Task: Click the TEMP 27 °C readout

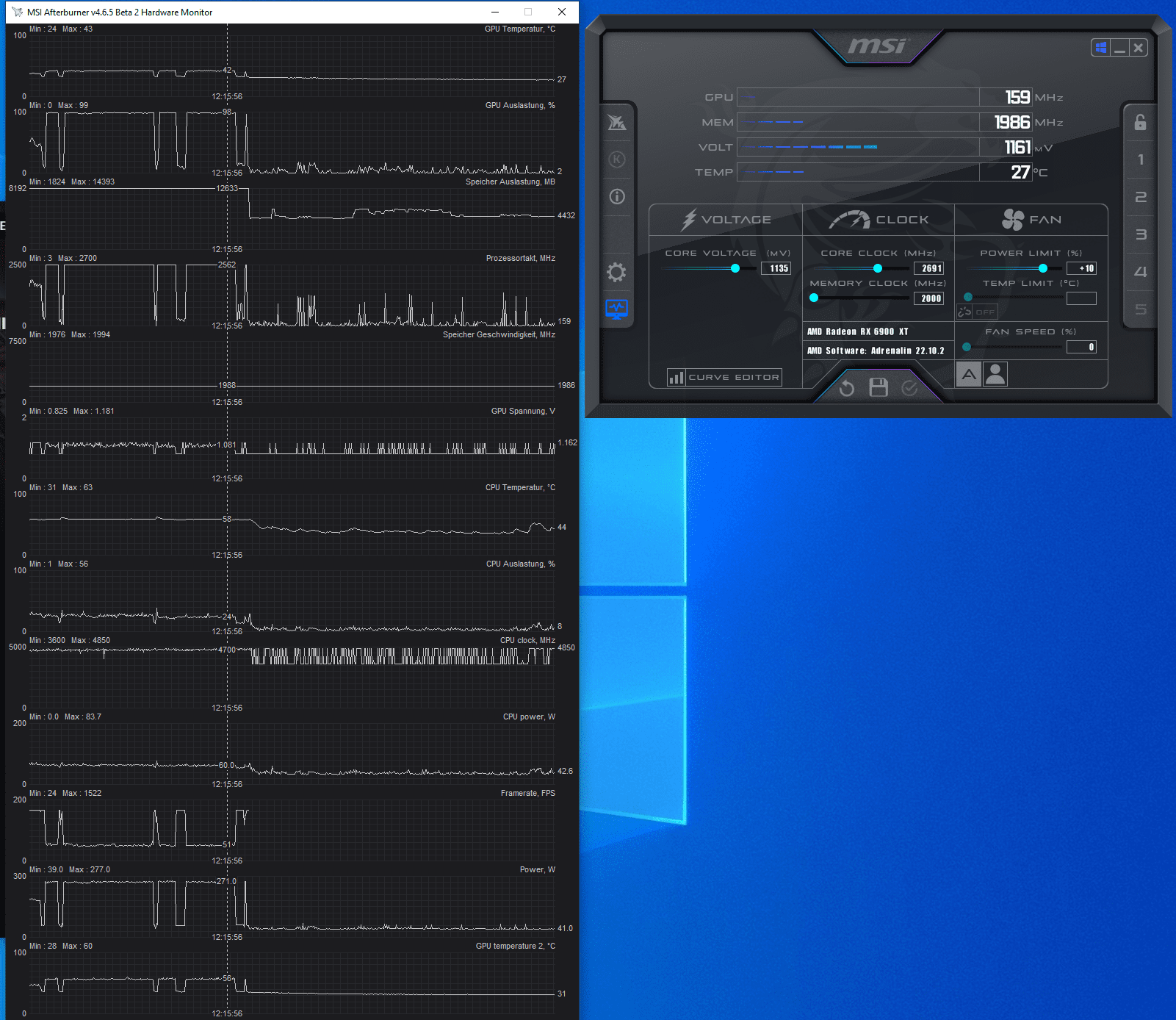Action: click(x=1020, y=172)
